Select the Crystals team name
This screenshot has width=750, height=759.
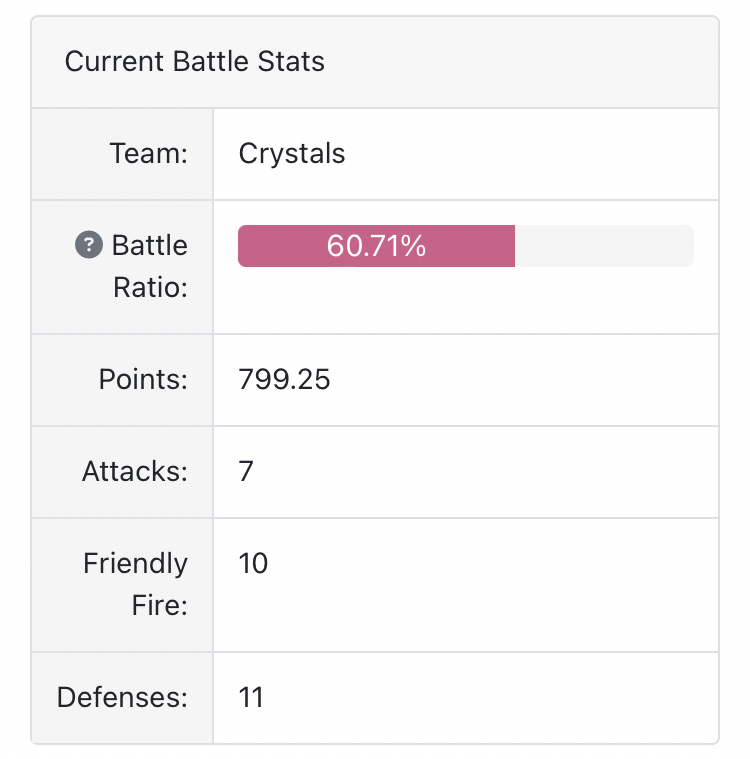(292, 154)
